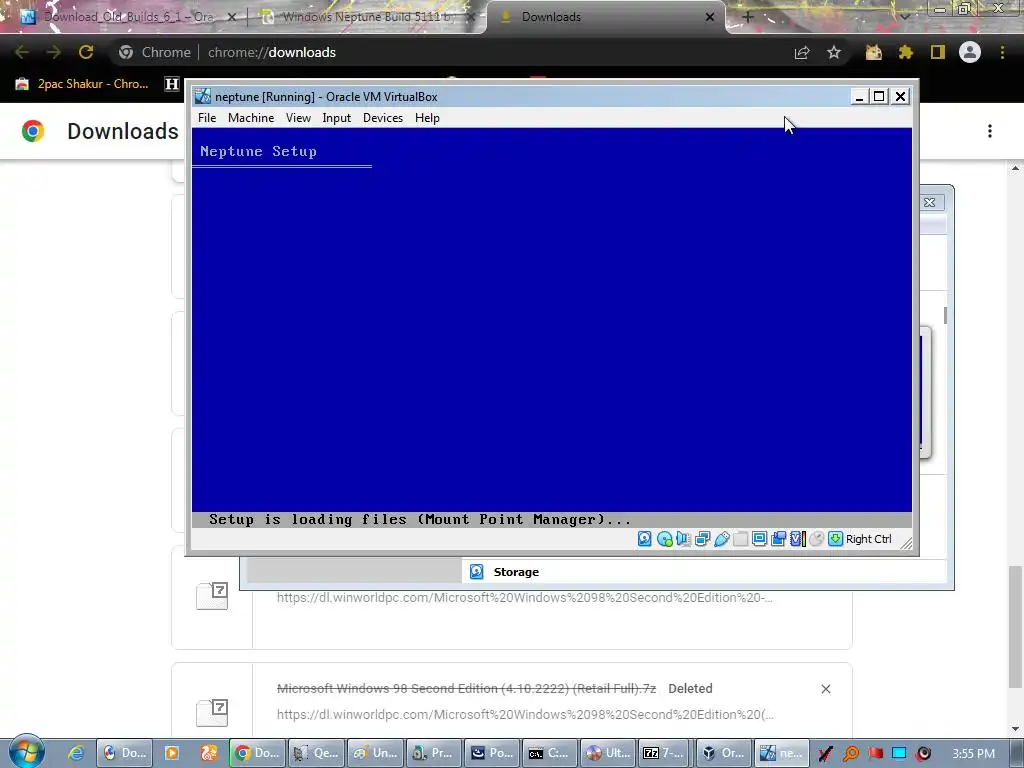Click the mouse integration indicator in VirtualBox
This screenshot has width=1024, height=768.
coord(816,539)
